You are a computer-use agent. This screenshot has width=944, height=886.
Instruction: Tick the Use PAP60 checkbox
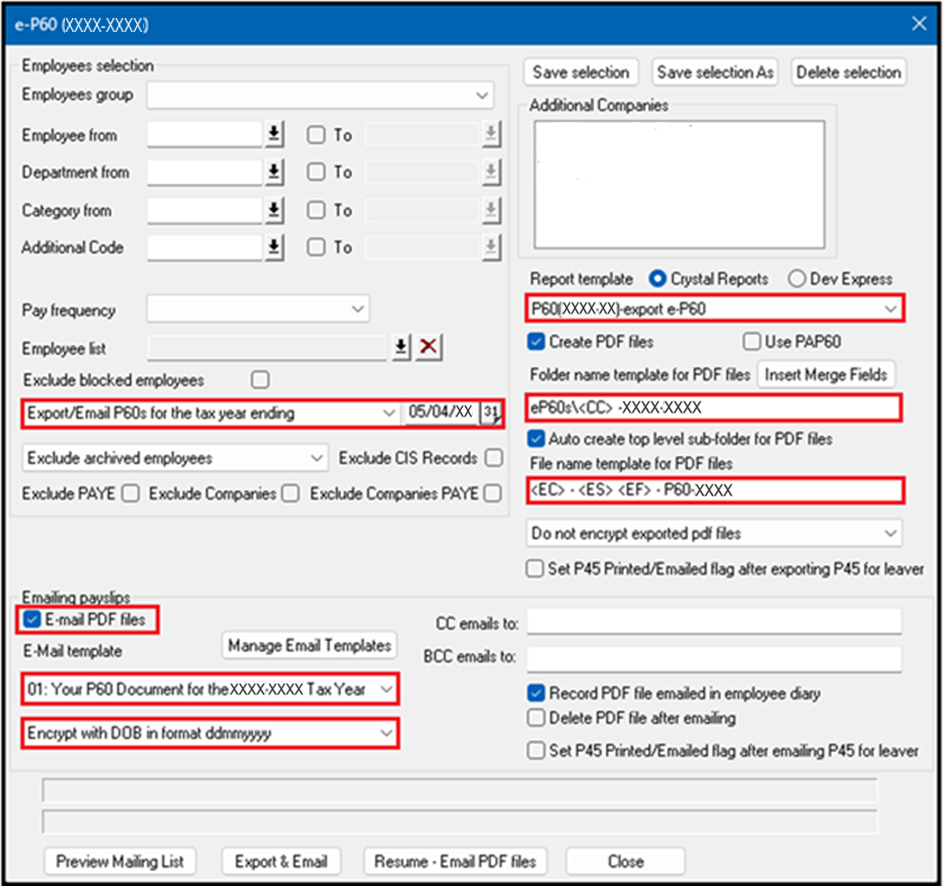751,341
